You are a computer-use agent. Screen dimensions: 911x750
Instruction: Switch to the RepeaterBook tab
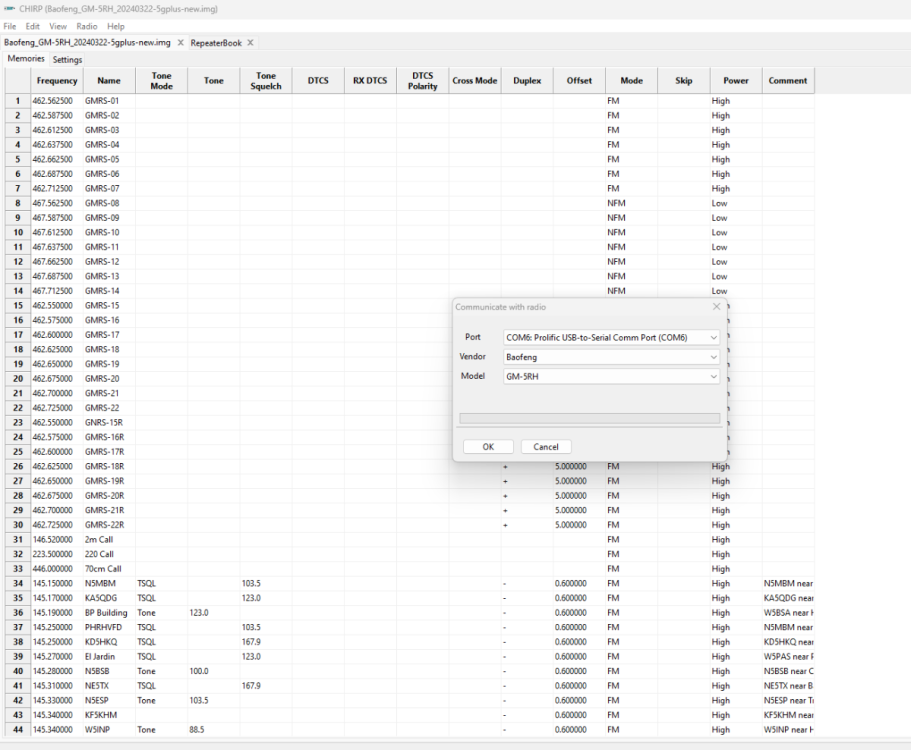[x=214, y=43]
